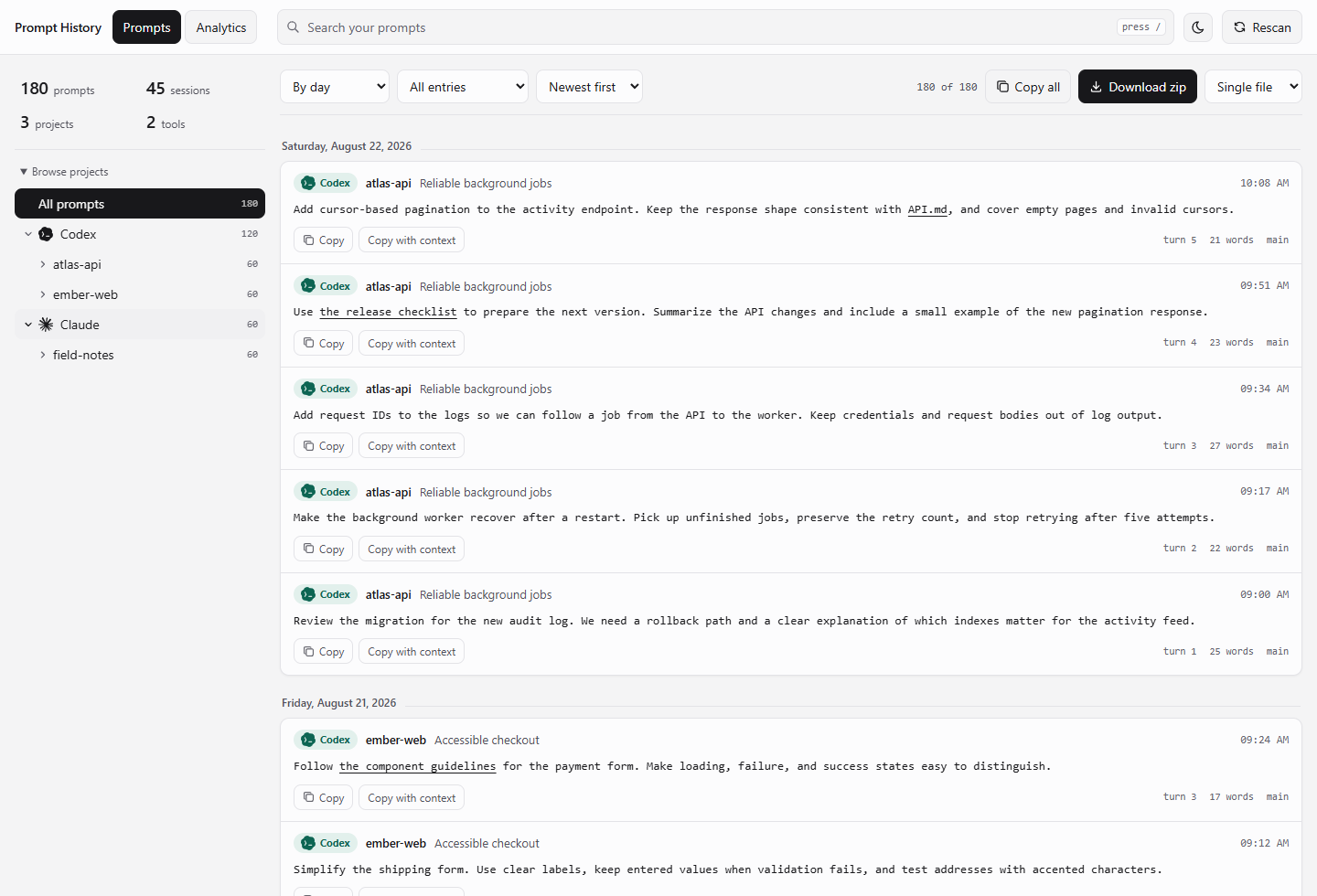
Task: Click the Codex badge on the 09:17 AM entry
Action: click(x=326, y=492)
